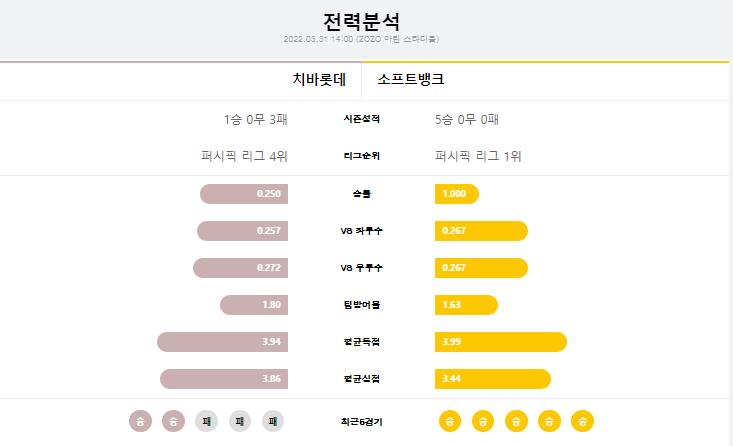The width and height of the screenshot is (733, 446).
Task: Click 치바롯데's second recent game win icon
Action: [x=173, y=421]
